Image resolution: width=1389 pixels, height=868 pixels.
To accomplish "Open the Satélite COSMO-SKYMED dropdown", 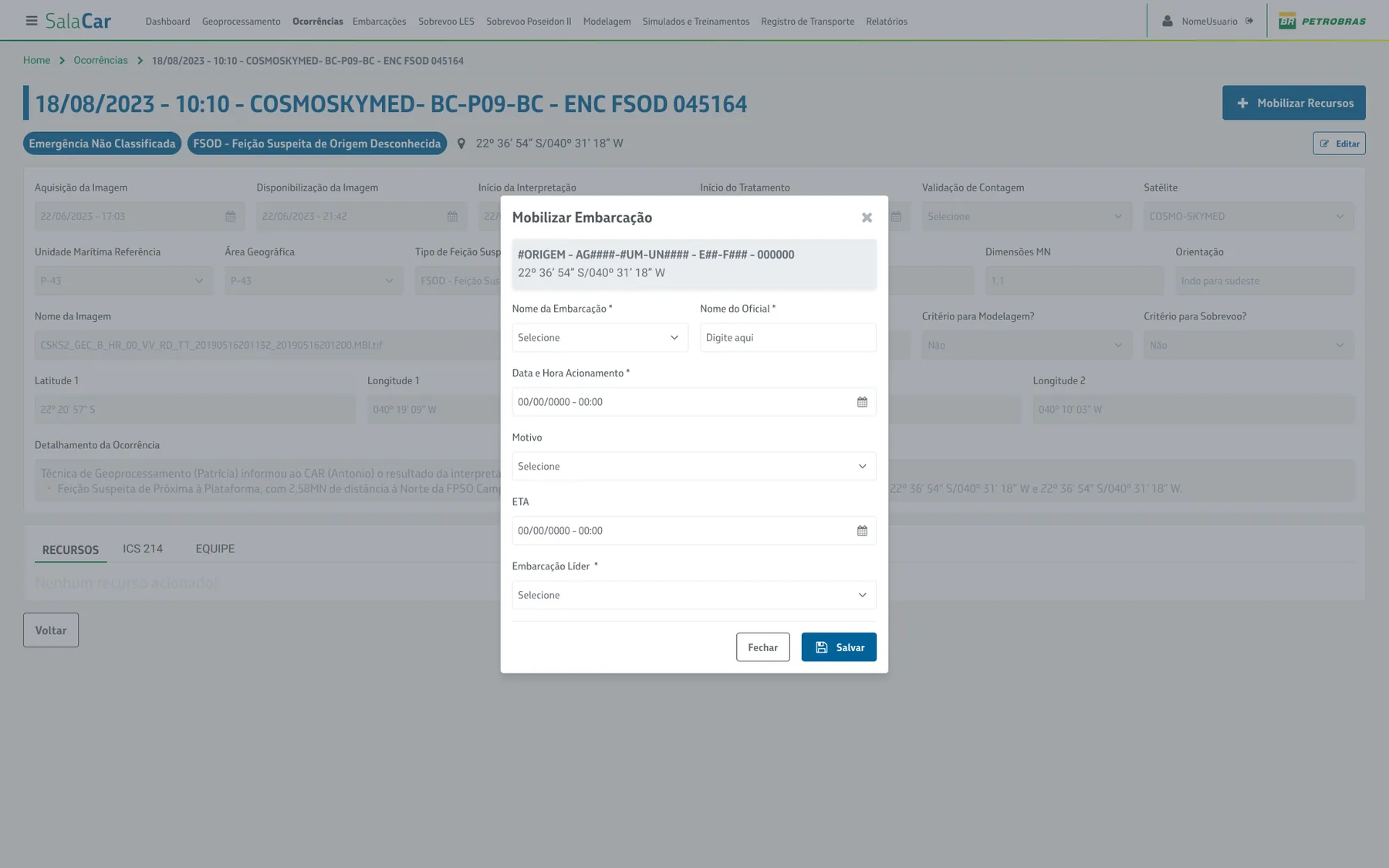I will coord(1249,217).
